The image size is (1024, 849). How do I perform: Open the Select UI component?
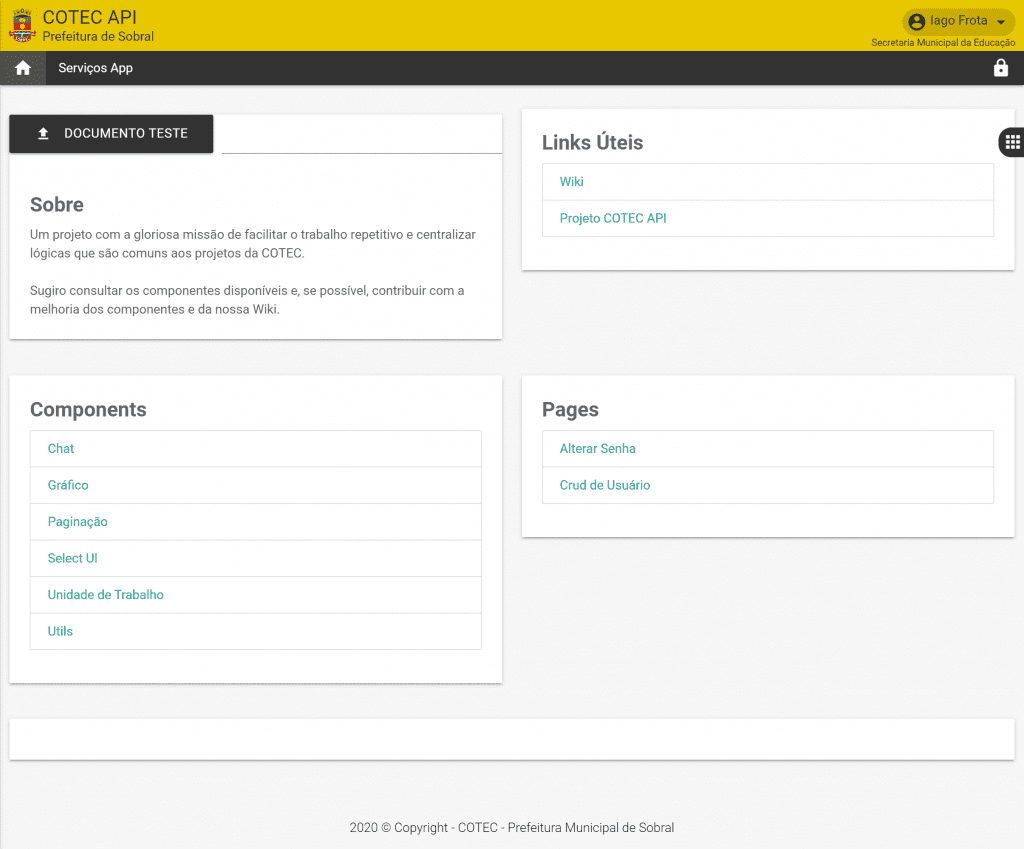[73, 558]
